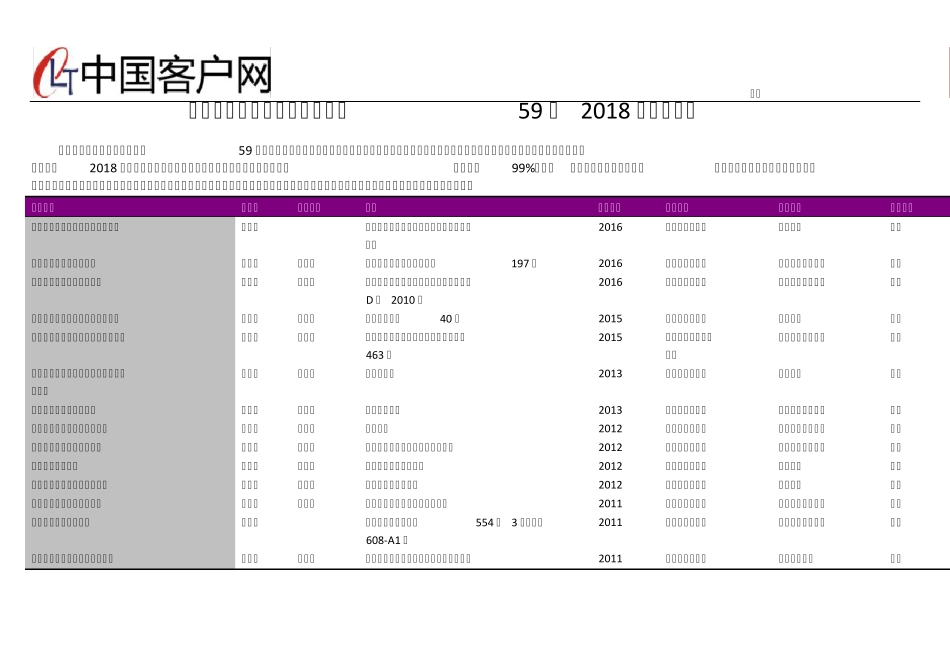Image resolution: width=950 pixels, height=672 pixels.
Task: Select the large "59" in the page title
Action: (530, 111)
